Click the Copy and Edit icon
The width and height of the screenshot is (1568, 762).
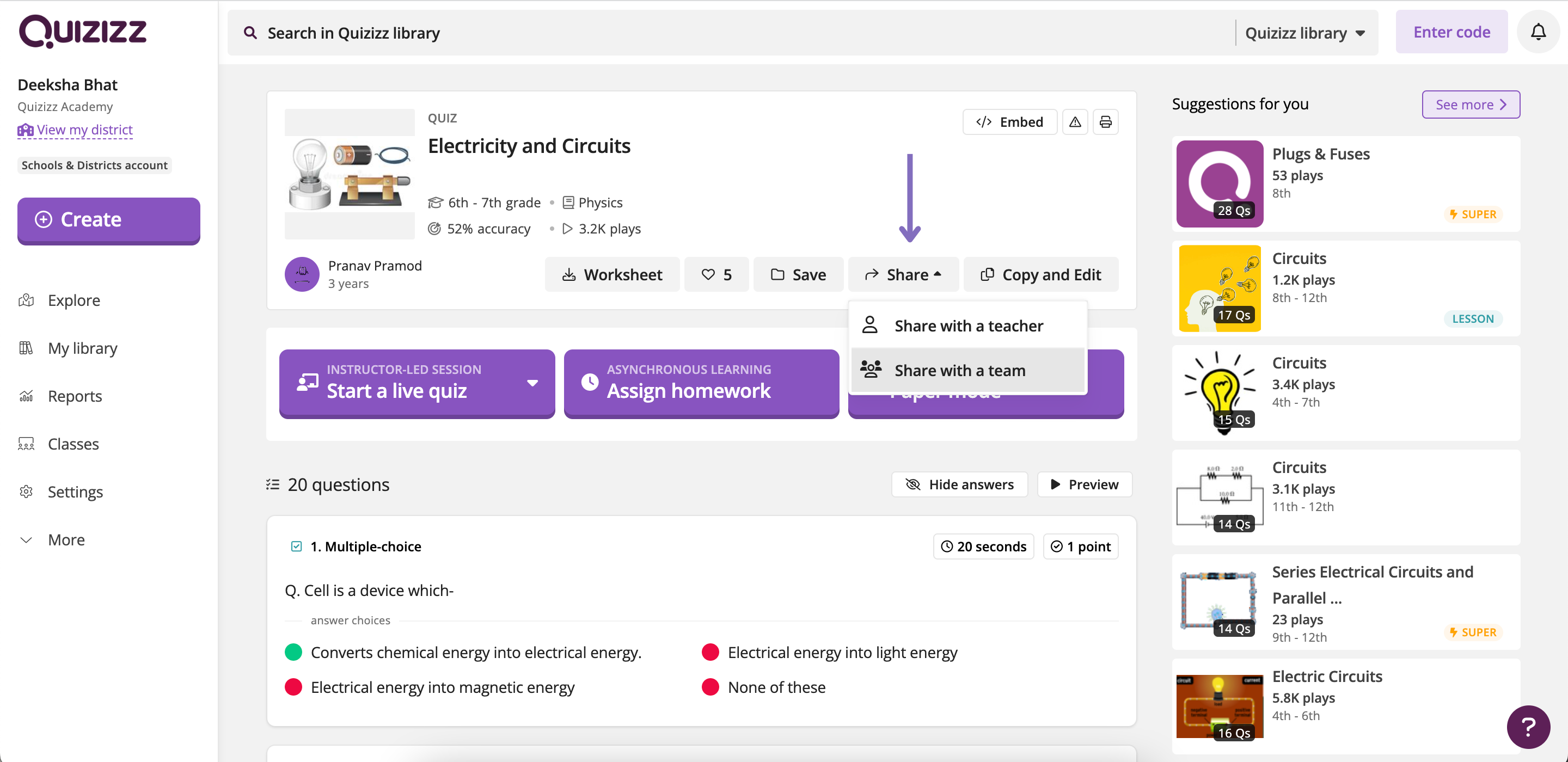pos(988,274)
